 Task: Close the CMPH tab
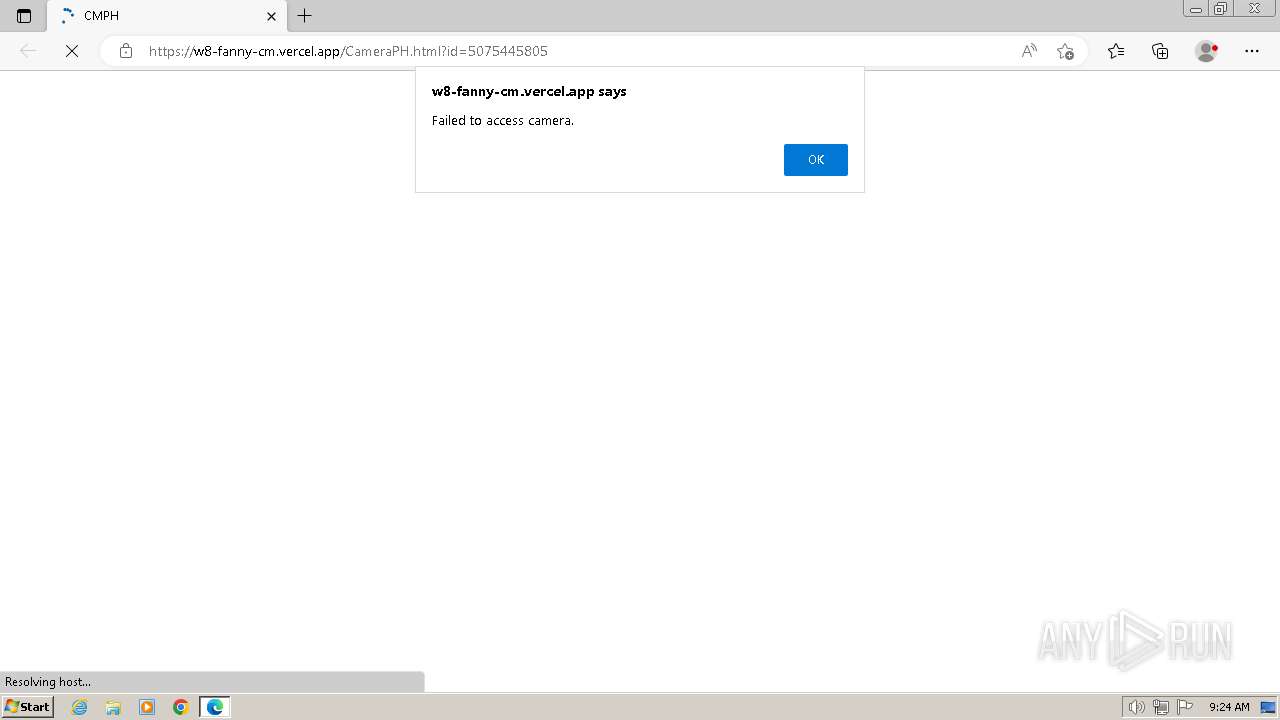[271, 16]
